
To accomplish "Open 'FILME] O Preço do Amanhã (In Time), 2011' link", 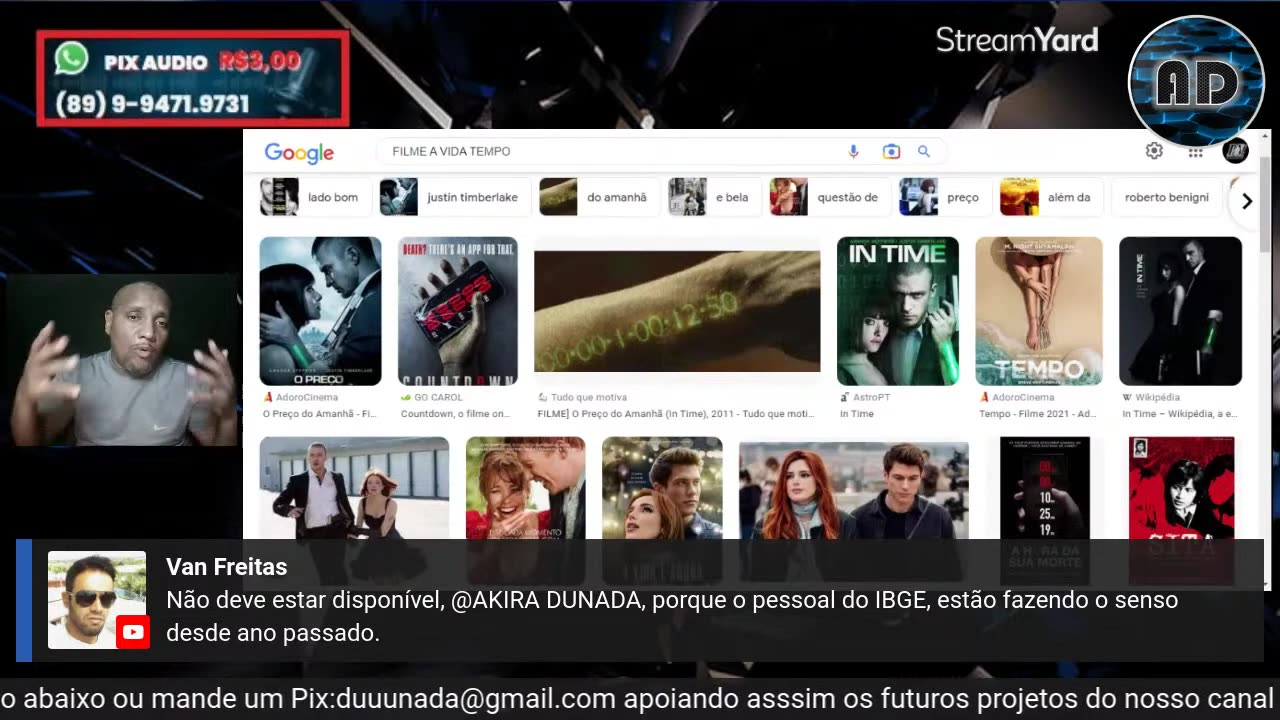I will pyautogui.click(x=676, y=413).
